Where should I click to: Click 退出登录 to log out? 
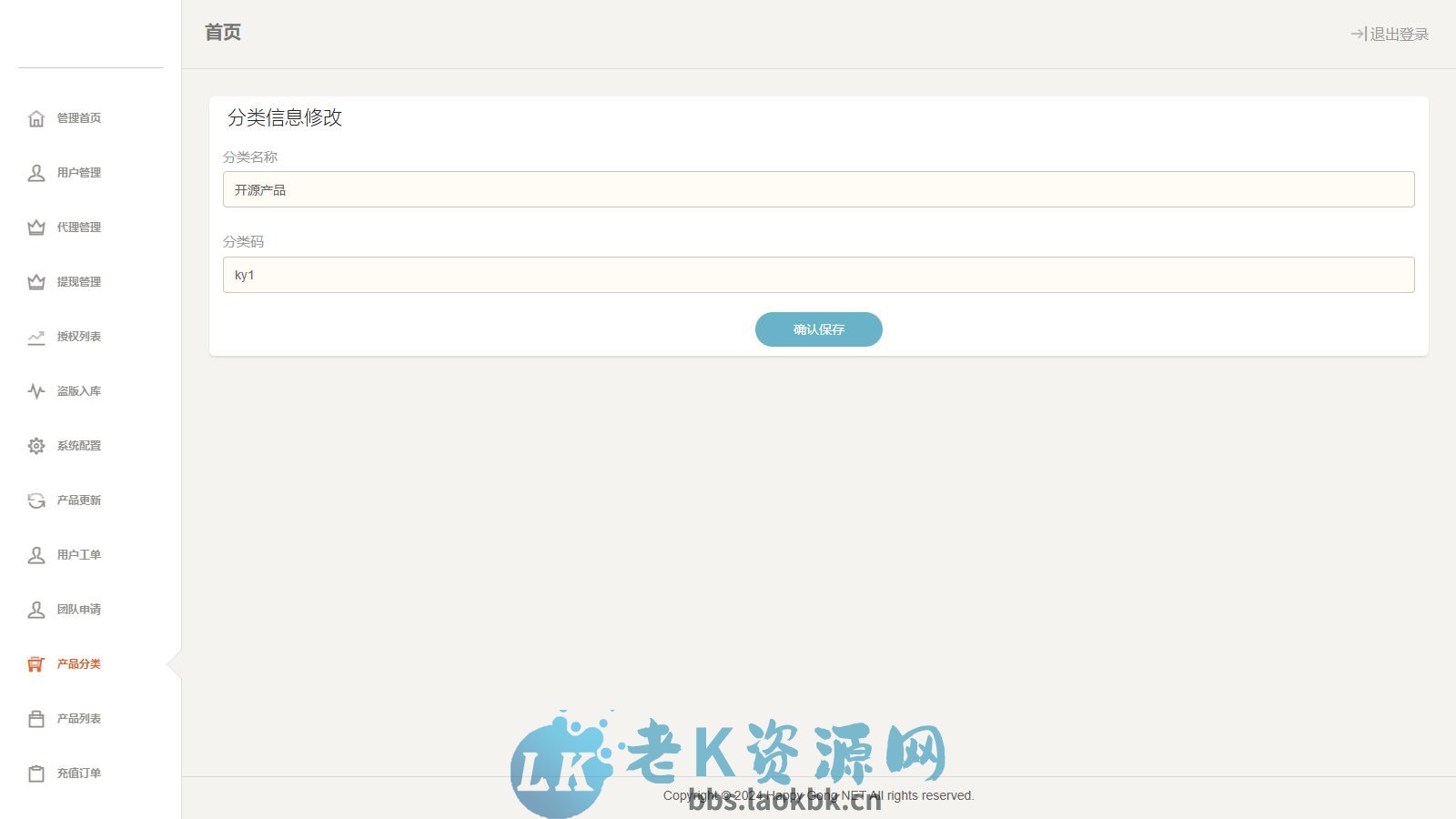[x=1392, y=35]
